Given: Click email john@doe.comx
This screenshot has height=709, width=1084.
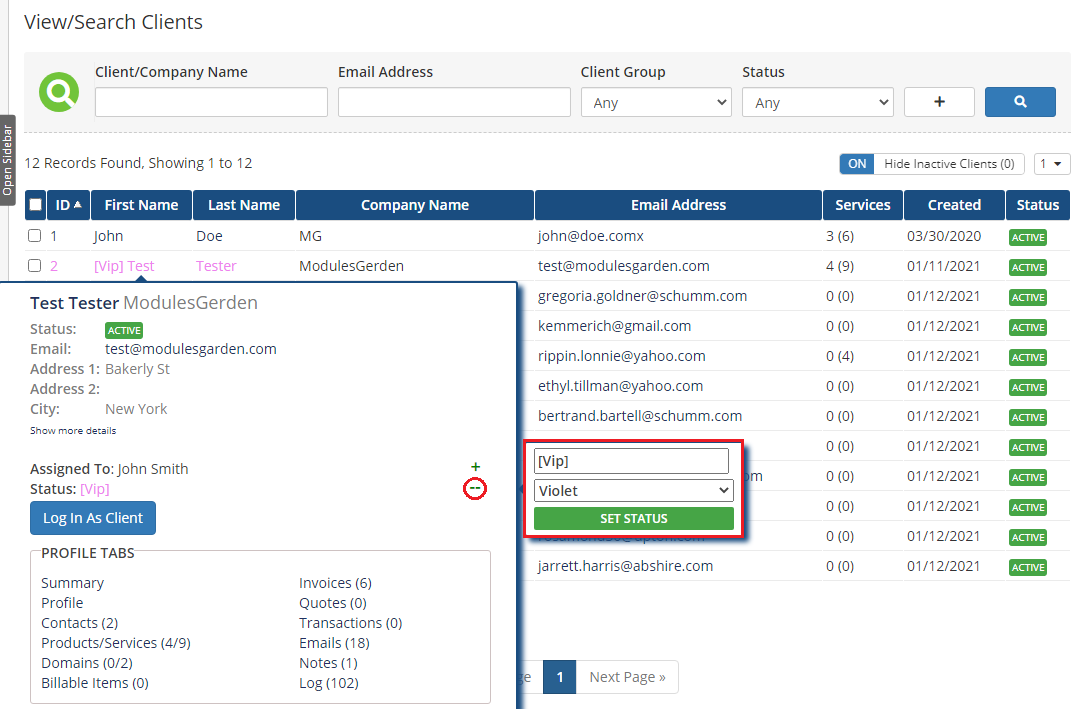Looking at the screenshot, I should (x=591, y=236).
